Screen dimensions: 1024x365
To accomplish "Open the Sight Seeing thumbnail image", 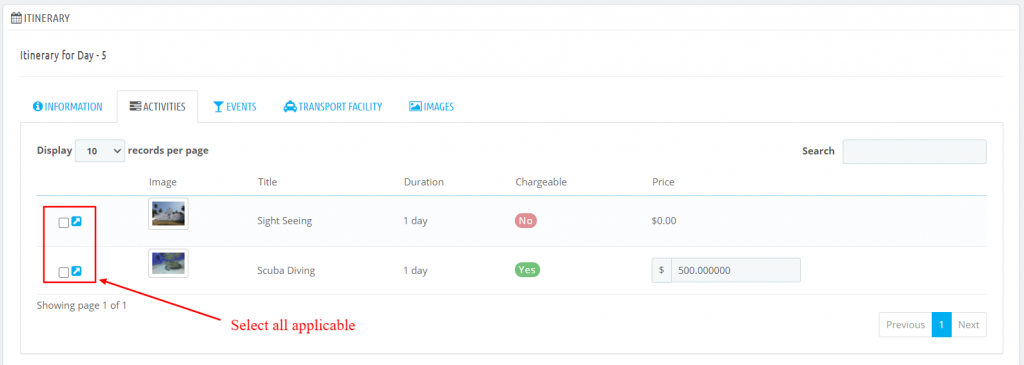I will click(168, 214).
